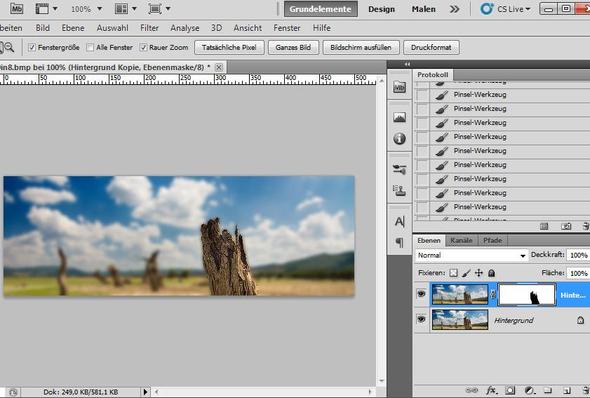Click the status bar icon left of Dok size

pyautogui.click(x=13, y=392)
